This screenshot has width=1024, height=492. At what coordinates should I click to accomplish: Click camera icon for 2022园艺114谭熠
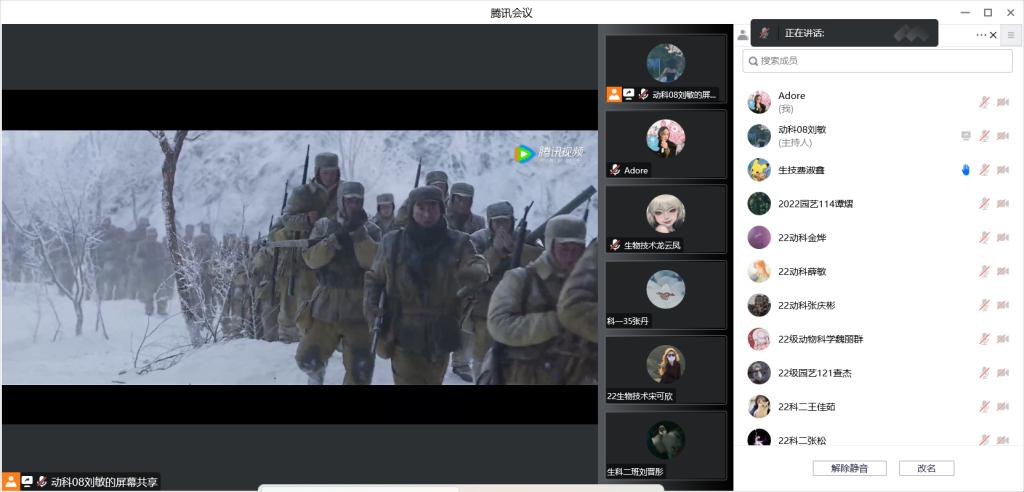pyautogui.click(x=1003, y=204)
